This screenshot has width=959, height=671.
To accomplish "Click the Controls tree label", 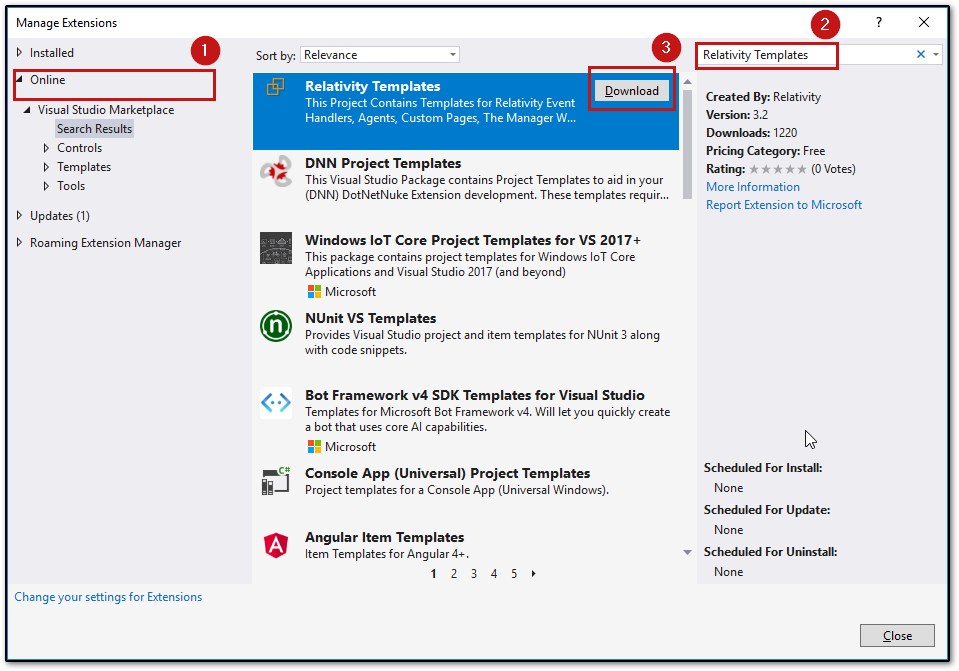I will pyautogui.click(x=80, y=148).
